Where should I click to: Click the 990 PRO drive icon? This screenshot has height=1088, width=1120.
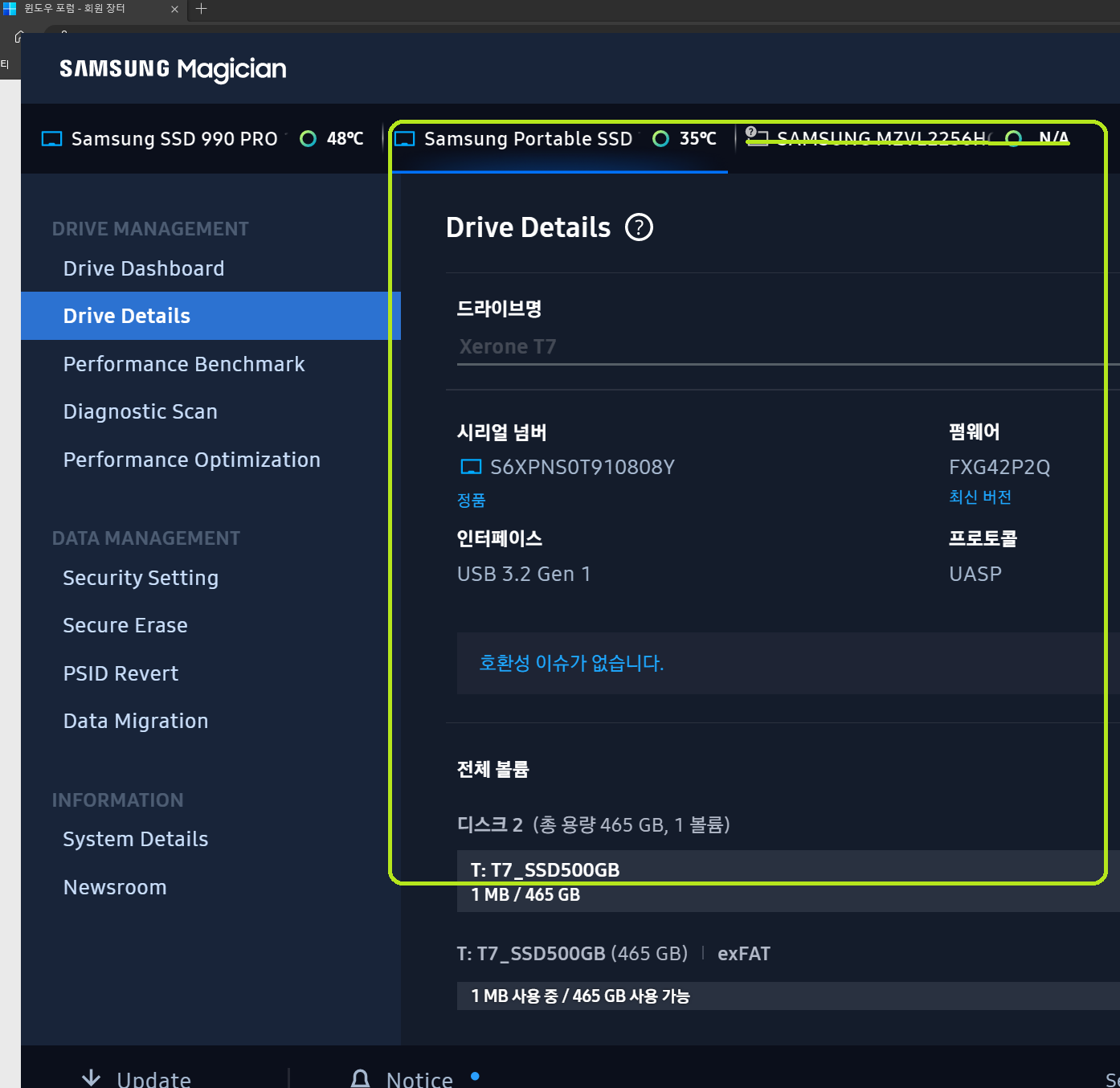point(51,139)
